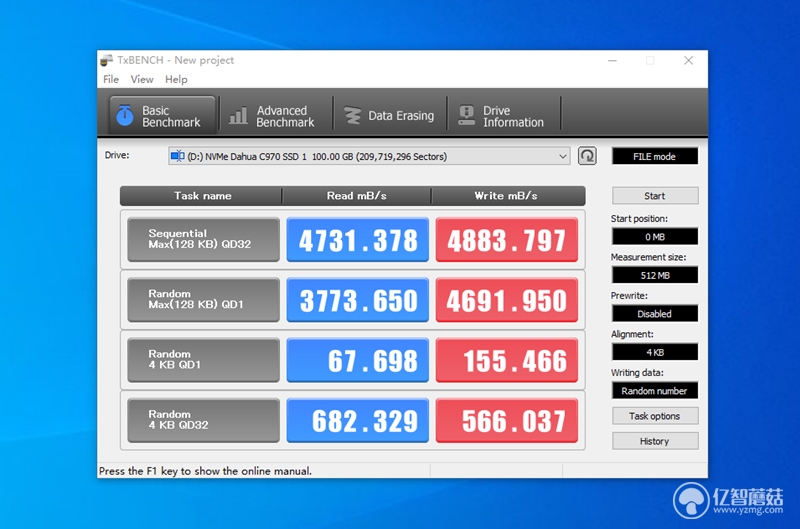Change Alignment 4 KB setting
This screenshot has width=800, height=529.
point(655,352)
